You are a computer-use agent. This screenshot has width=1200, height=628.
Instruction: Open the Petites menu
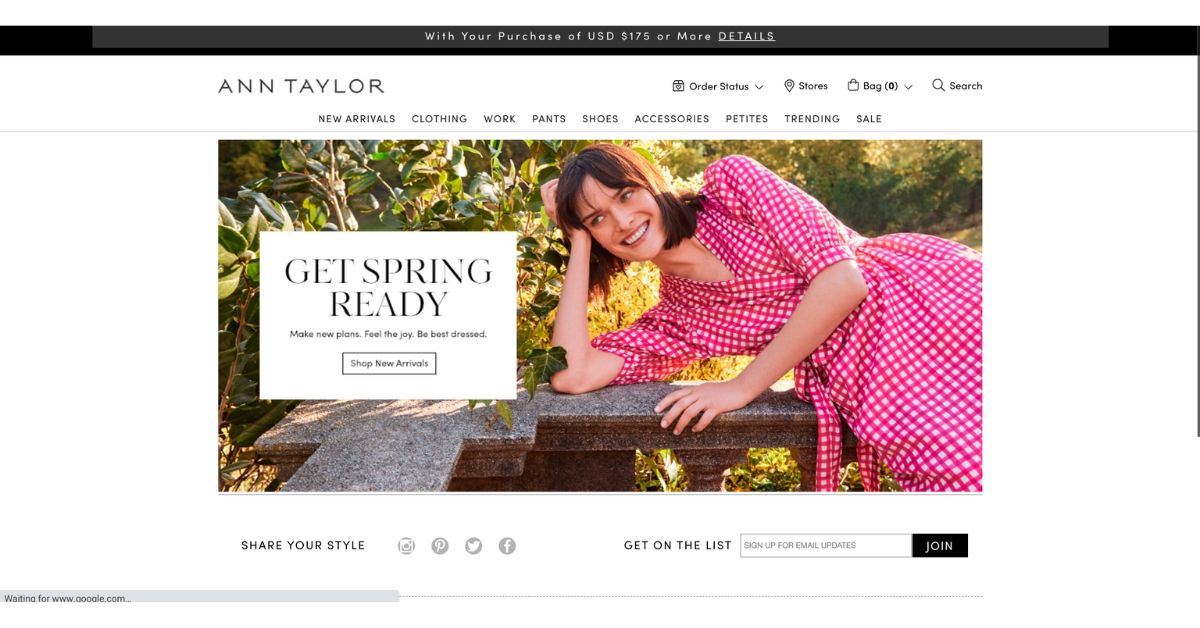tap(747, 119)
